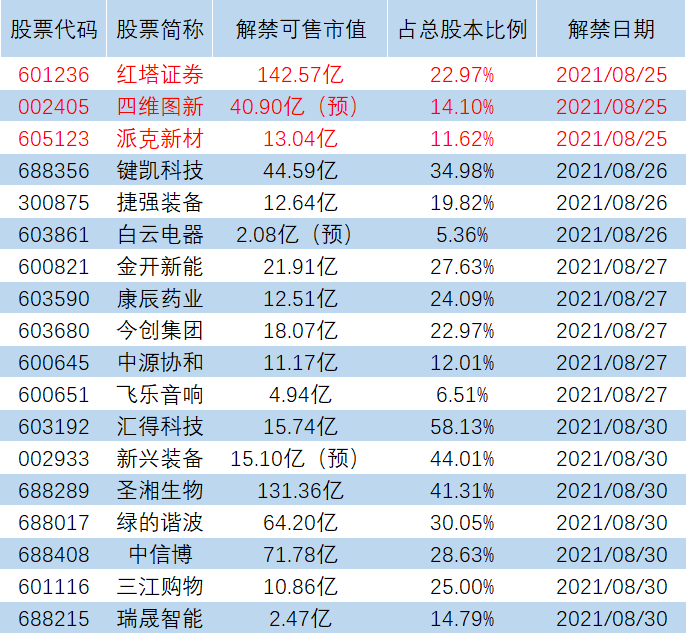Screen dimensions: 686x634
Task: Click the 股票简称 column header
Action: pyautogui.click(x=160, y=29)
